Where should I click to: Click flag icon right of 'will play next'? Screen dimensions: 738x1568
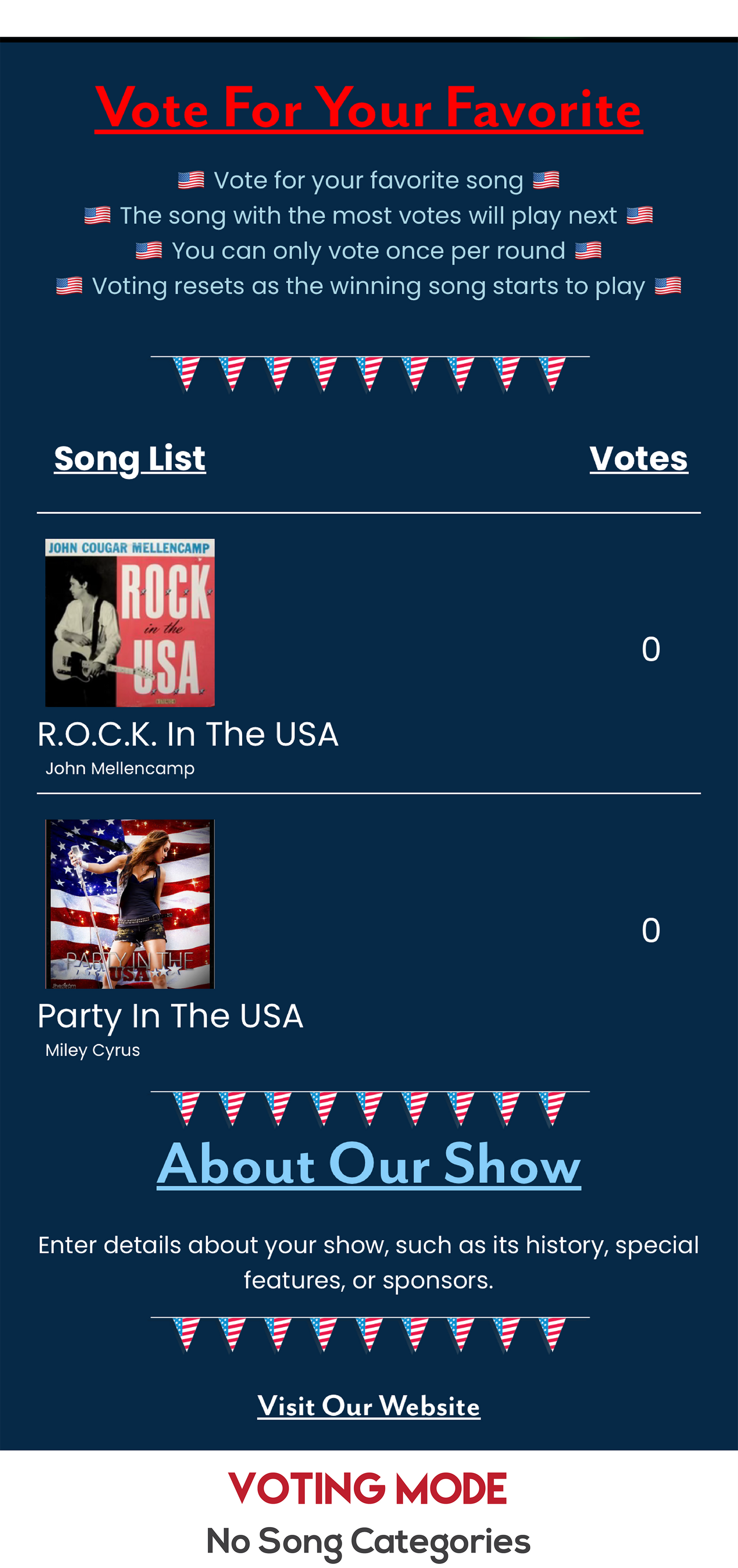640,215
